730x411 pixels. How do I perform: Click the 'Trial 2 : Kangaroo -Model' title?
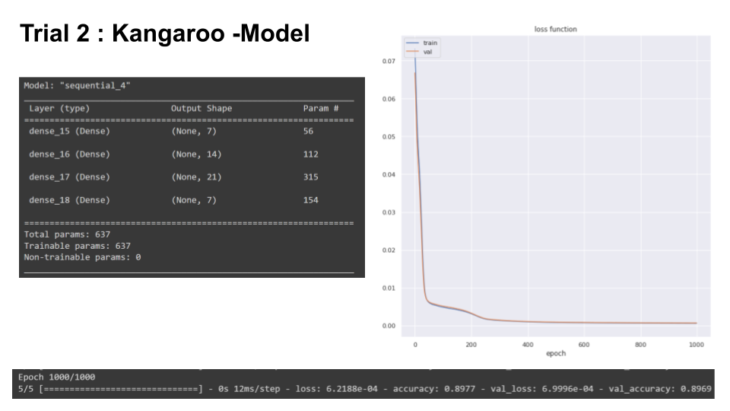(x=165, y=31)
